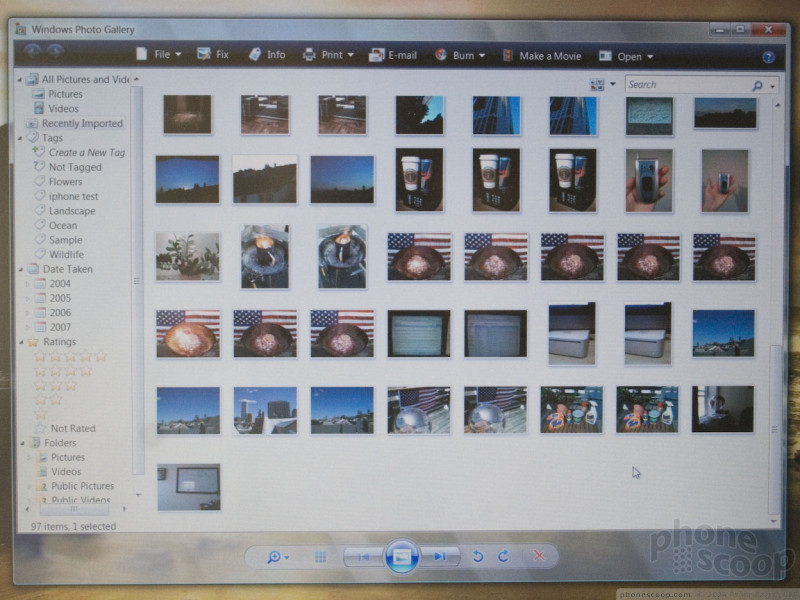
Task: Go to the next photo
Action: pyautogui.click(x=440, y=557)
